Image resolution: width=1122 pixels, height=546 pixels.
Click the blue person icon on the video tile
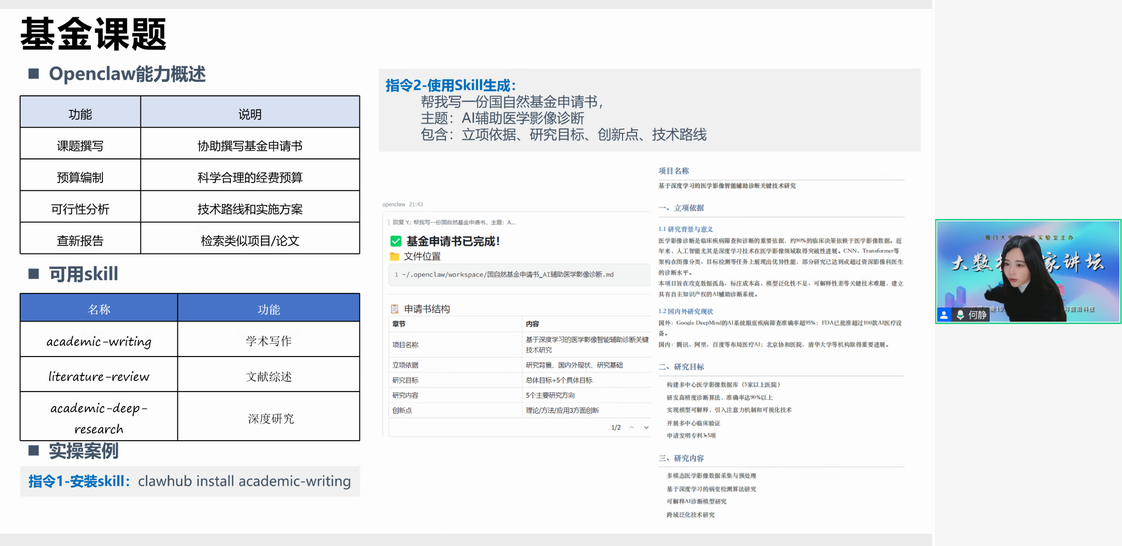tap(944, 314)
